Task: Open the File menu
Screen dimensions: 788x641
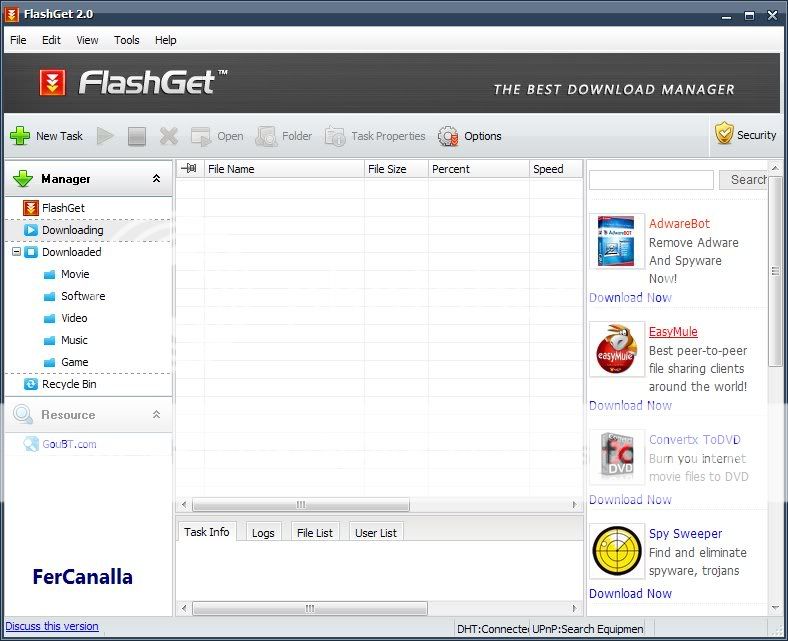Action: (x=18, y=40)
